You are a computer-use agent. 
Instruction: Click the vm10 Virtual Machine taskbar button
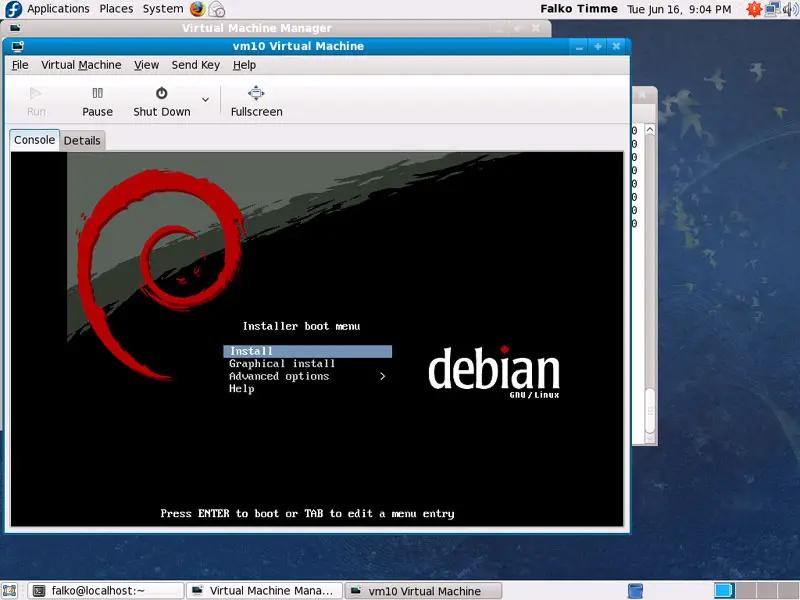coord(423,591)
